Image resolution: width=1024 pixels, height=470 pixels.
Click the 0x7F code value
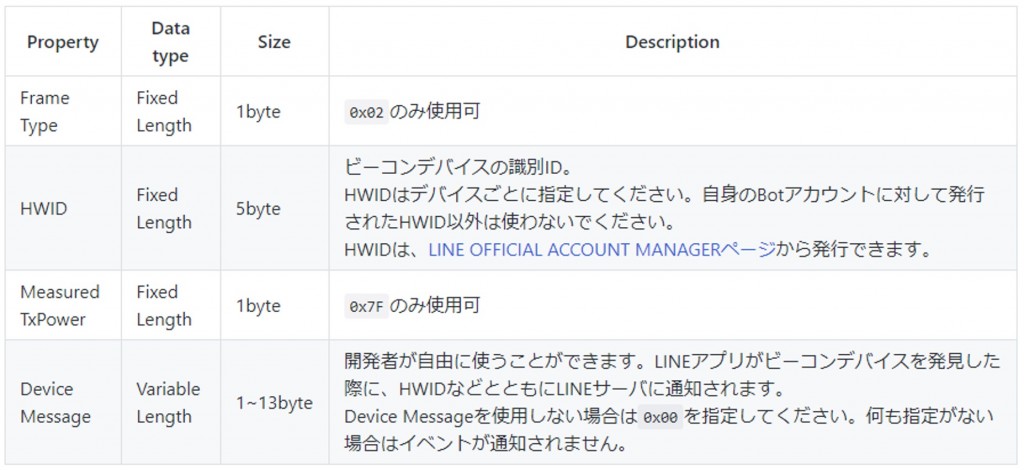[x=366, y=306]
